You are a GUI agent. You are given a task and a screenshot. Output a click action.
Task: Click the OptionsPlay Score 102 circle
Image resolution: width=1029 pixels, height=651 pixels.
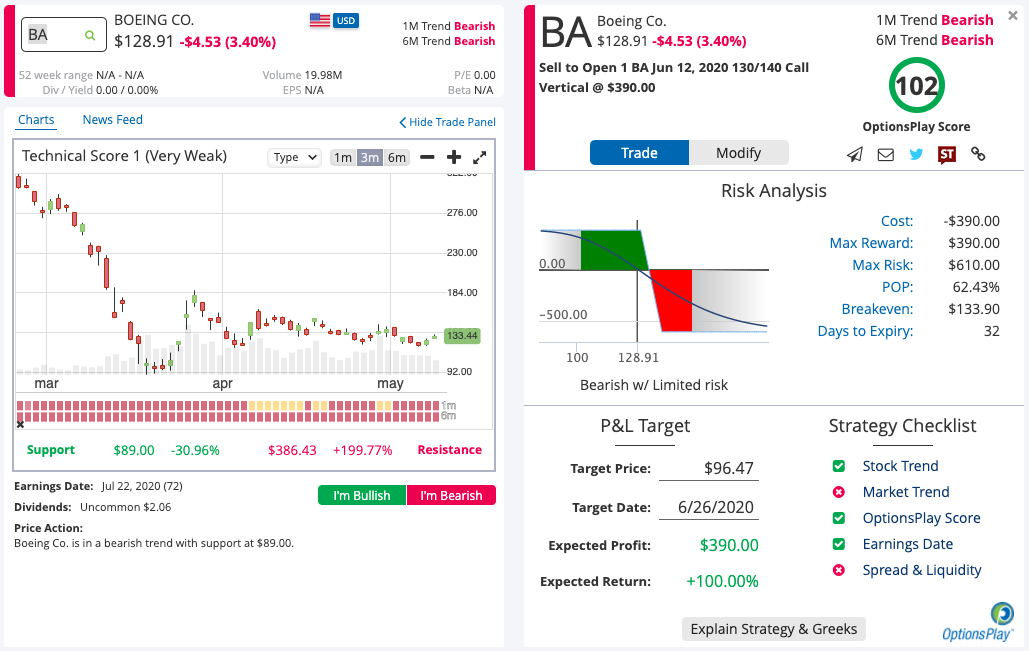(x=916, y=85)
